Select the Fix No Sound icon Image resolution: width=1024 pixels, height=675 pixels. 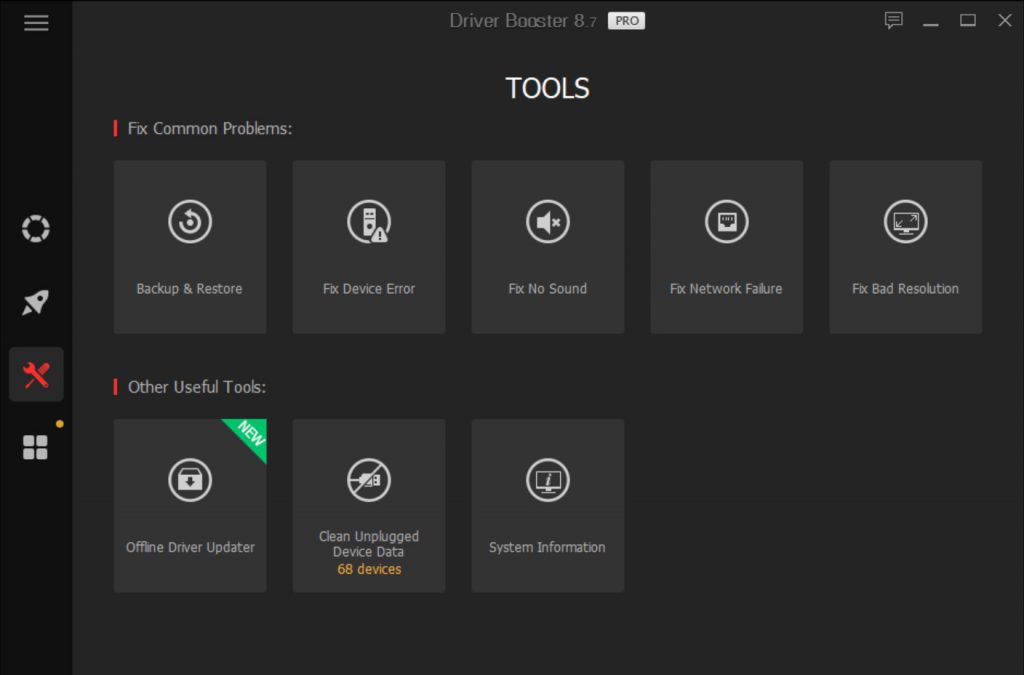click(548, 222)
